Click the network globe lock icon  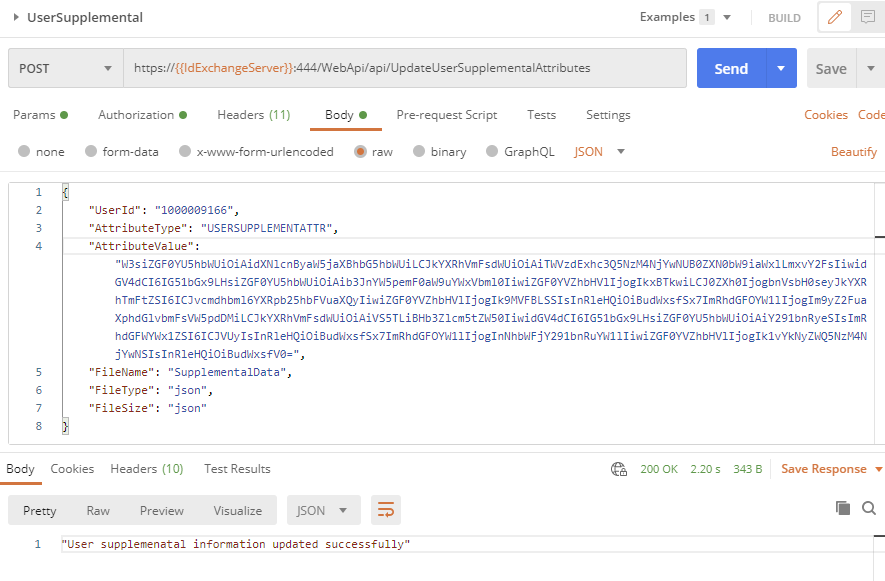619,469
